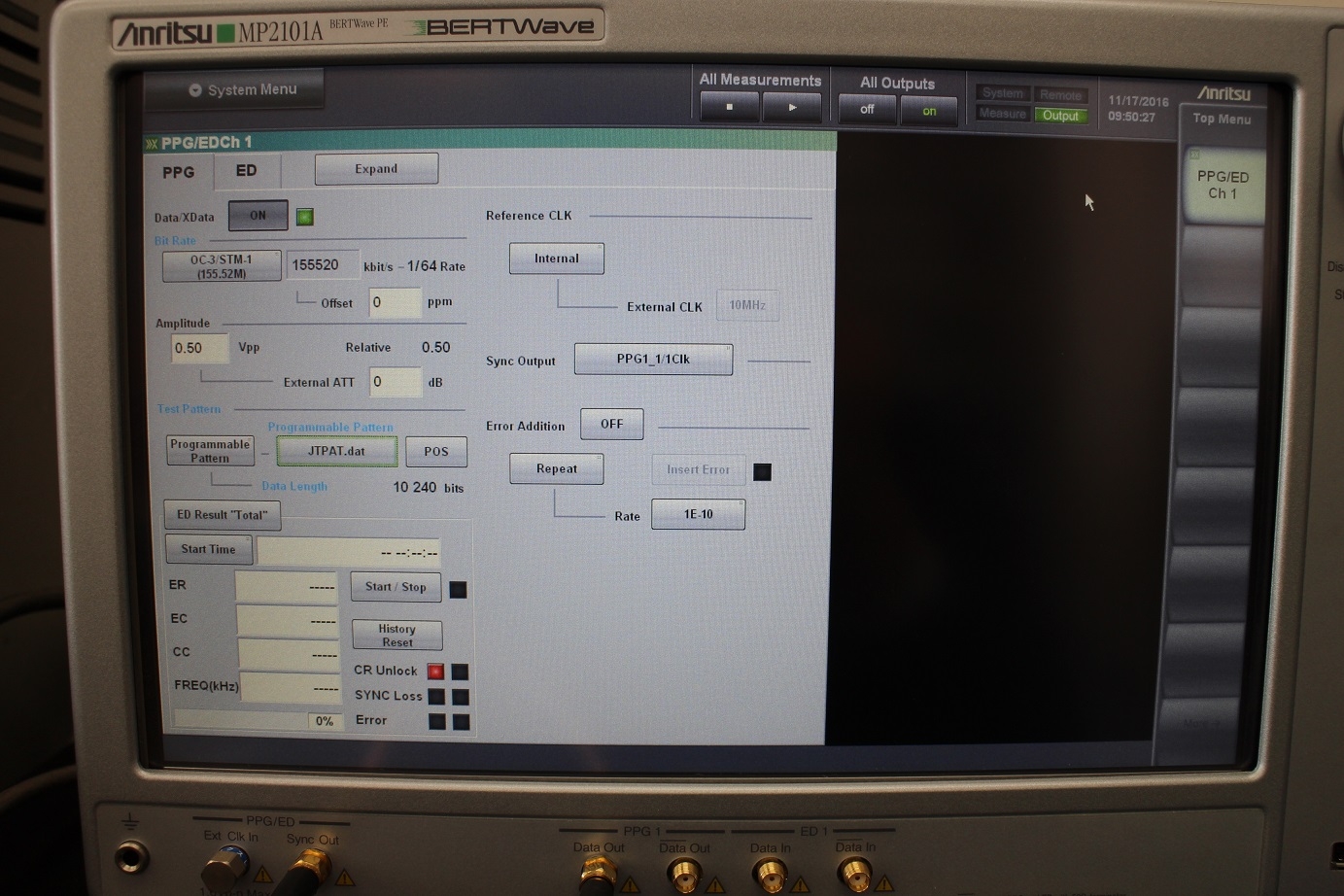Click the red CR Unlock indicator

tap(435, 672)
